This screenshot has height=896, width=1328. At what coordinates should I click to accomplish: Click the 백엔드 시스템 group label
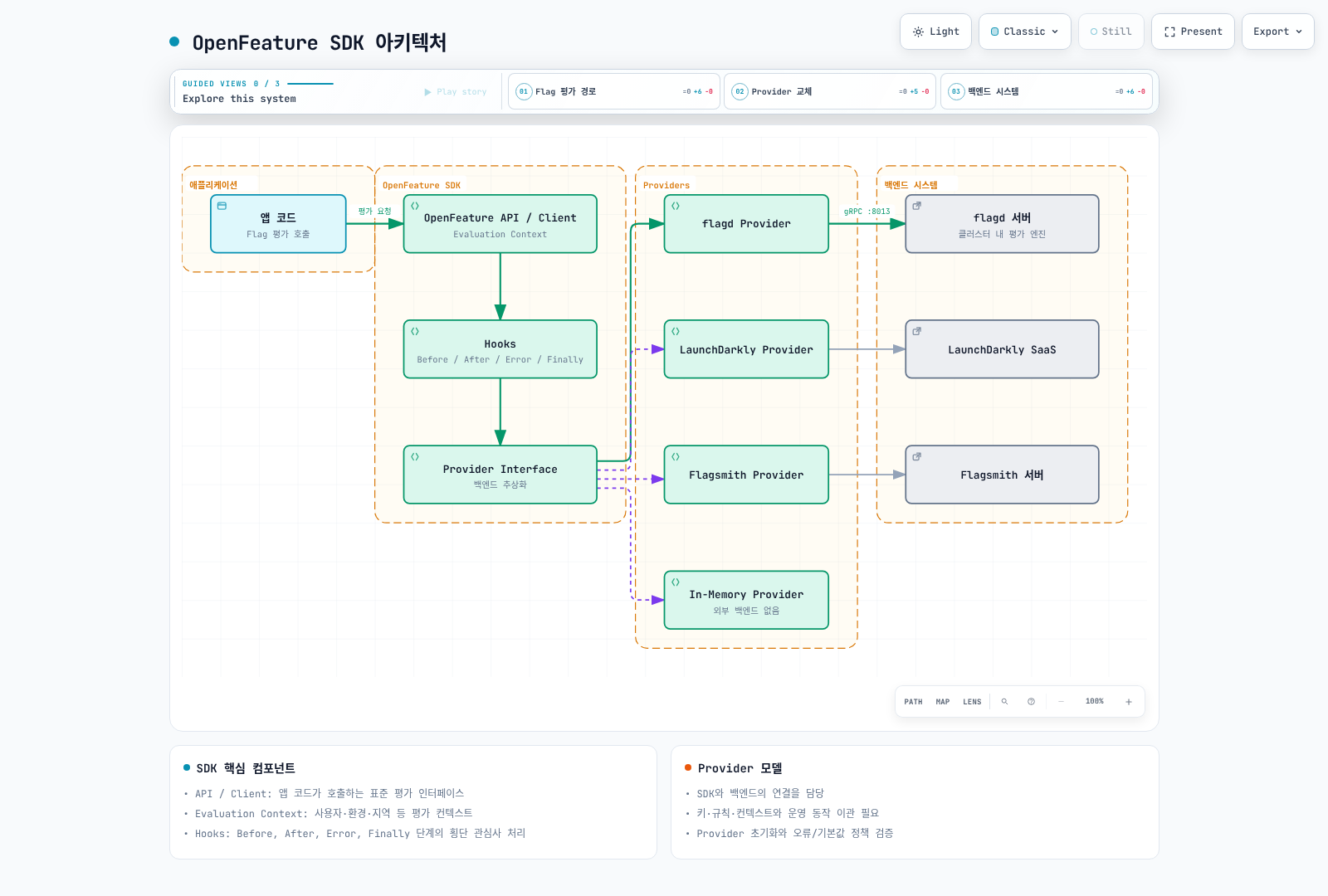coord(911,186)
